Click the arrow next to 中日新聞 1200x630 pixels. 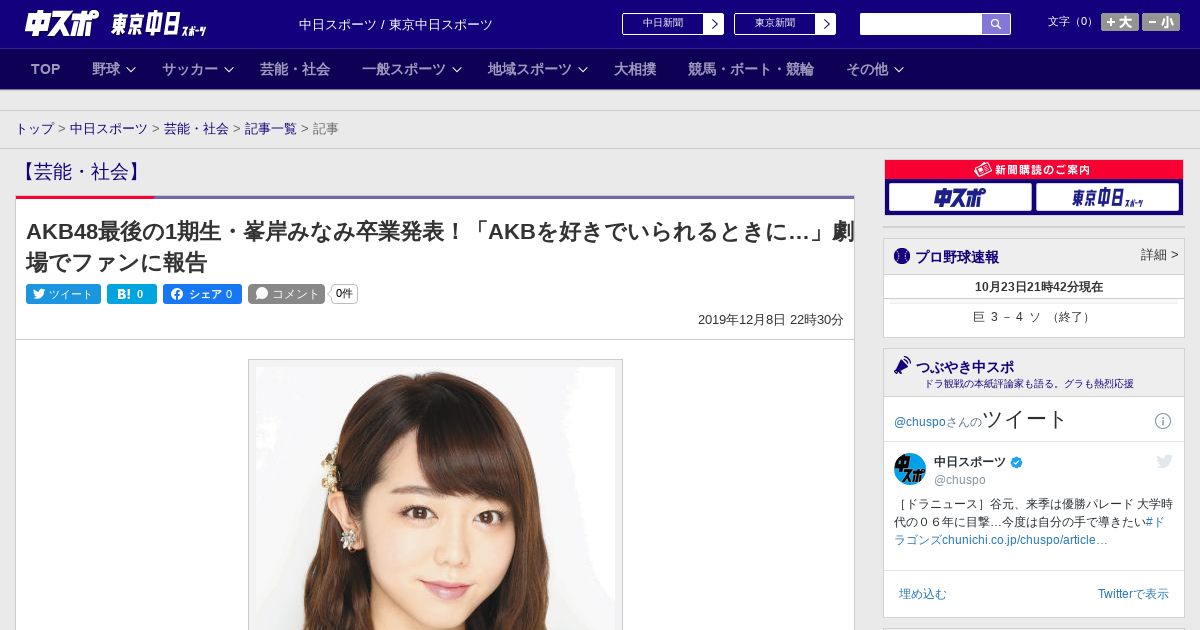tap(714, 24)
